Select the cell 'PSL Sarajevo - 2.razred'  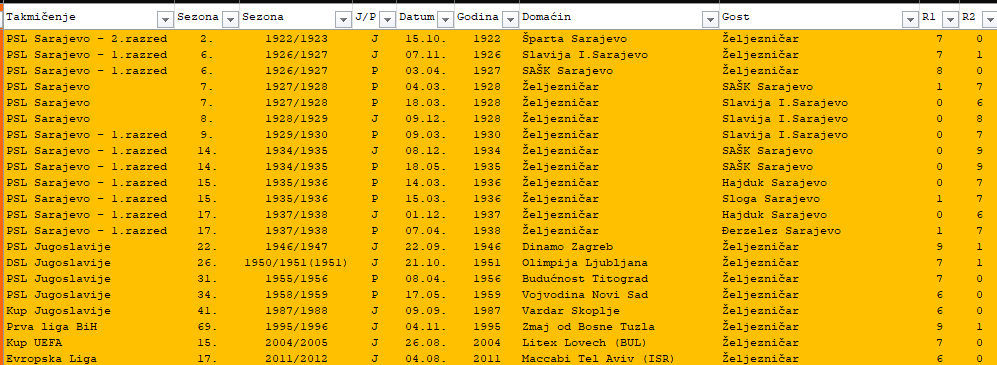coord(88,39)
